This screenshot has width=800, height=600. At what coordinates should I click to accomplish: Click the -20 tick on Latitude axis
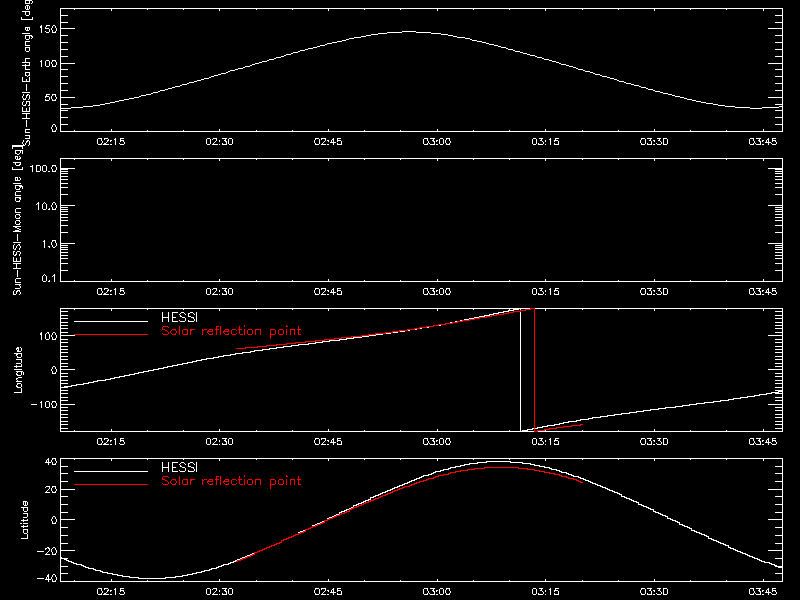47,551
